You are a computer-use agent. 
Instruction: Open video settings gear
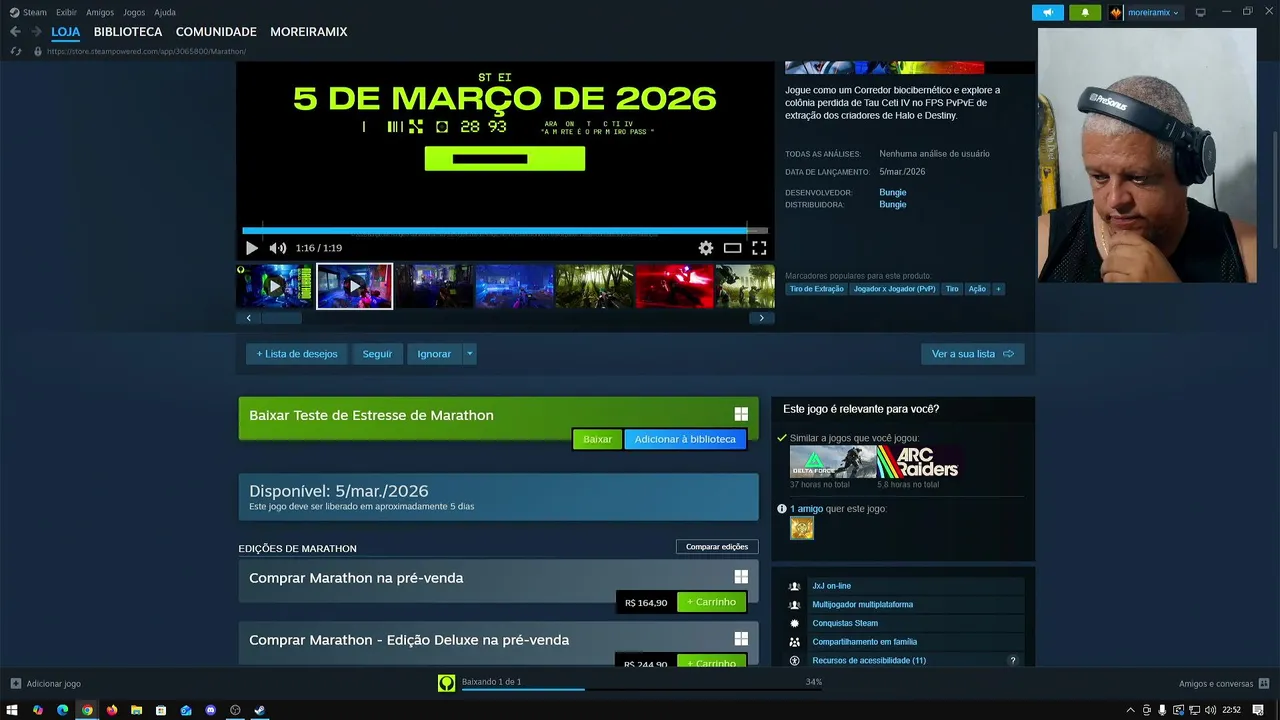click(x=706, y=248)
